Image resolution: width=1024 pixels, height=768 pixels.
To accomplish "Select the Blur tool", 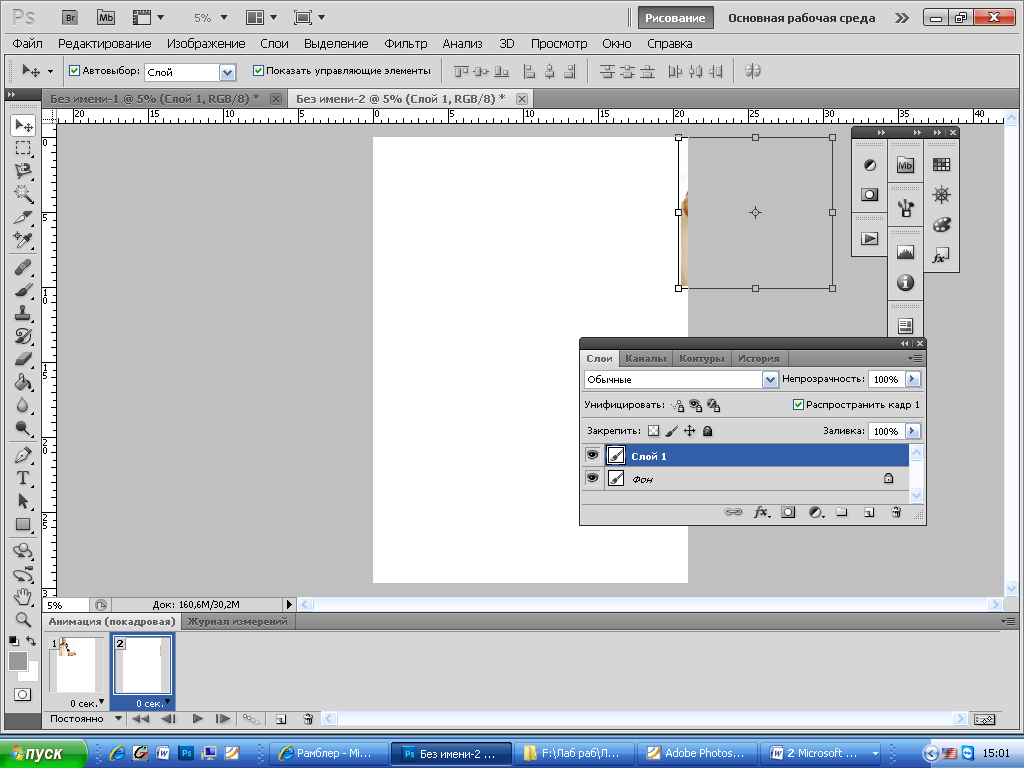I will (23, 405).
